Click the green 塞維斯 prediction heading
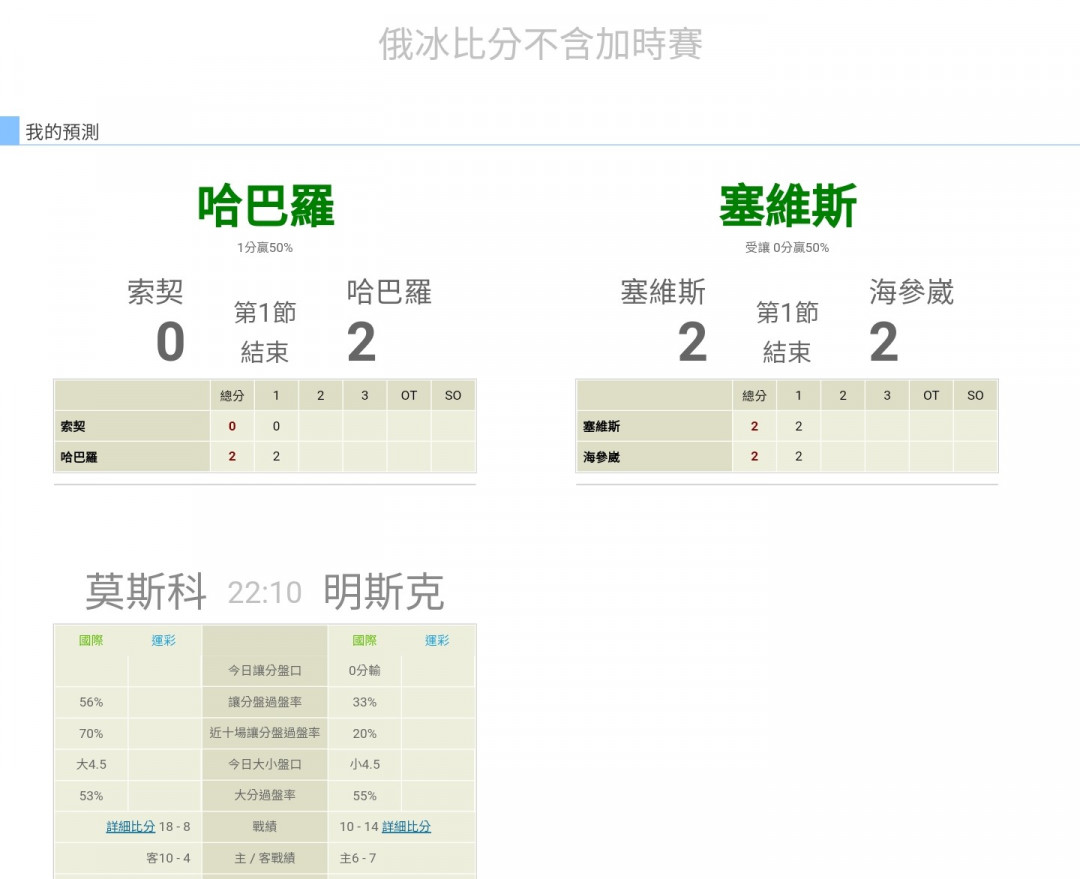1080x879 pixels. point(787,205)
